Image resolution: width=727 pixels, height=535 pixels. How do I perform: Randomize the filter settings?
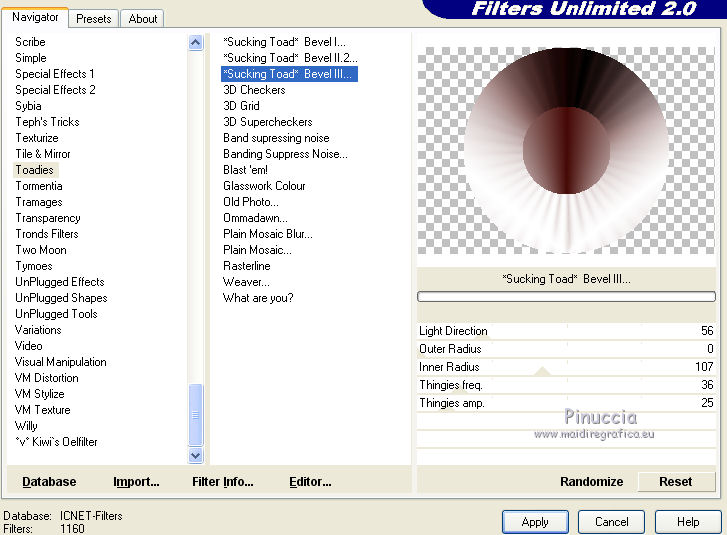(x=591, y=482)
